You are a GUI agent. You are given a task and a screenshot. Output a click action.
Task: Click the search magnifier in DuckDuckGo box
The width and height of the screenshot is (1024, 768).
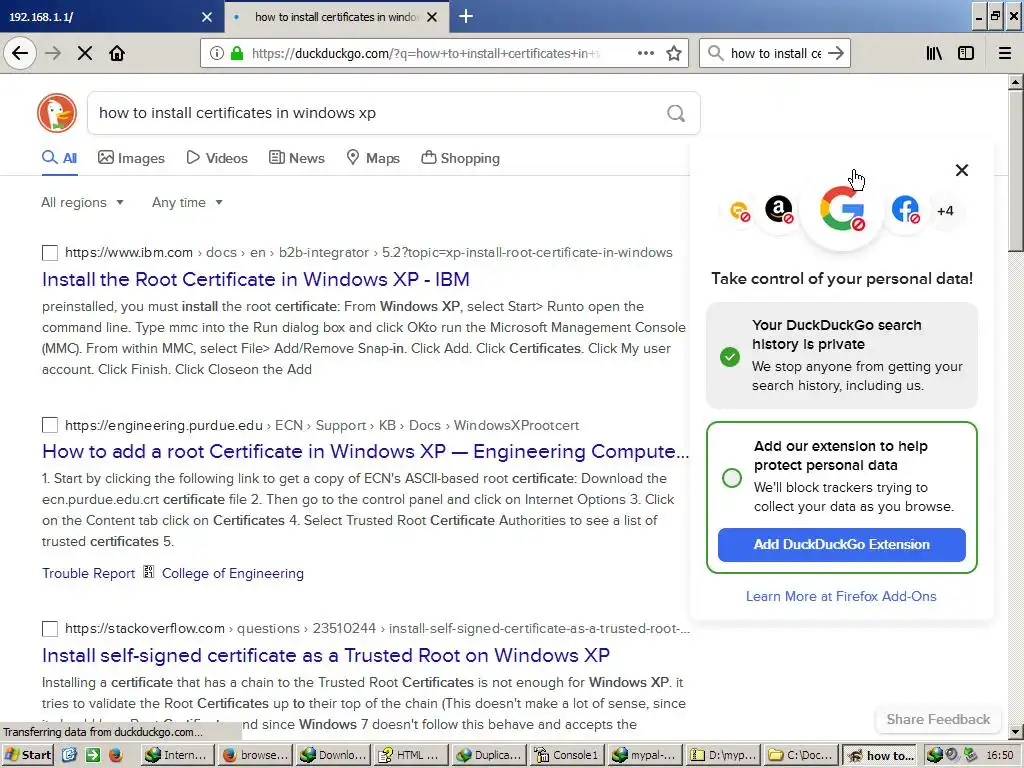676,114
